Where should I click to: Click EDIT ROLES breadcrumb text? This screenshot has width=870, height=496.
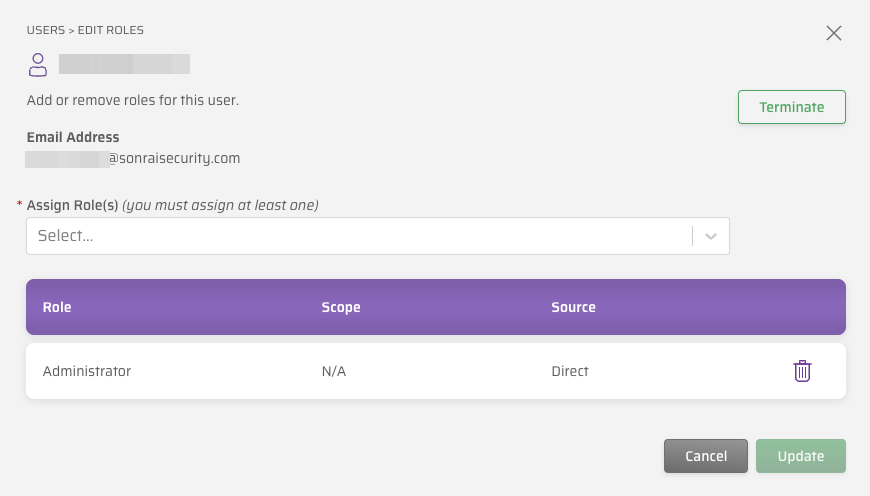pos(117,31)
